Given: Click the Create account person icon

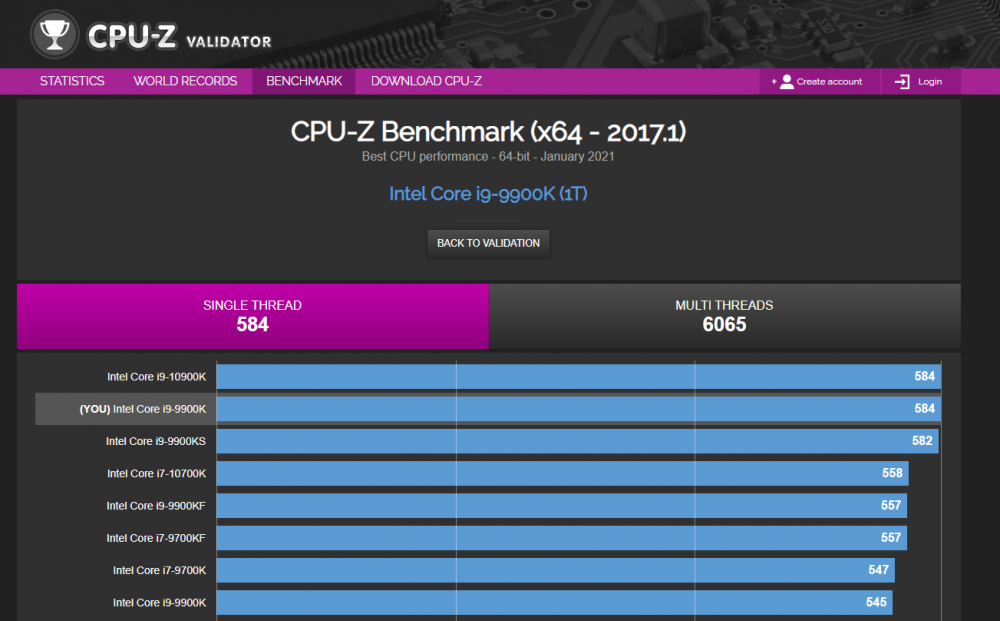Looking at the screenshot, I should pyautogui.click(x=786, y=82).
